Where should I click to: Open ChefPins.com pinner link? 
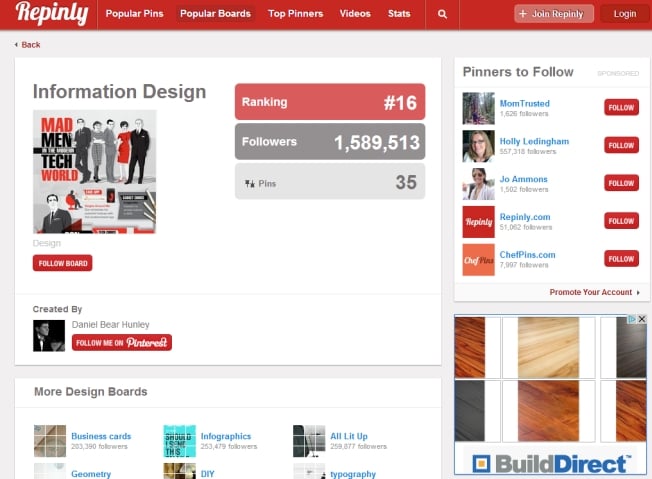coord(527,255)
